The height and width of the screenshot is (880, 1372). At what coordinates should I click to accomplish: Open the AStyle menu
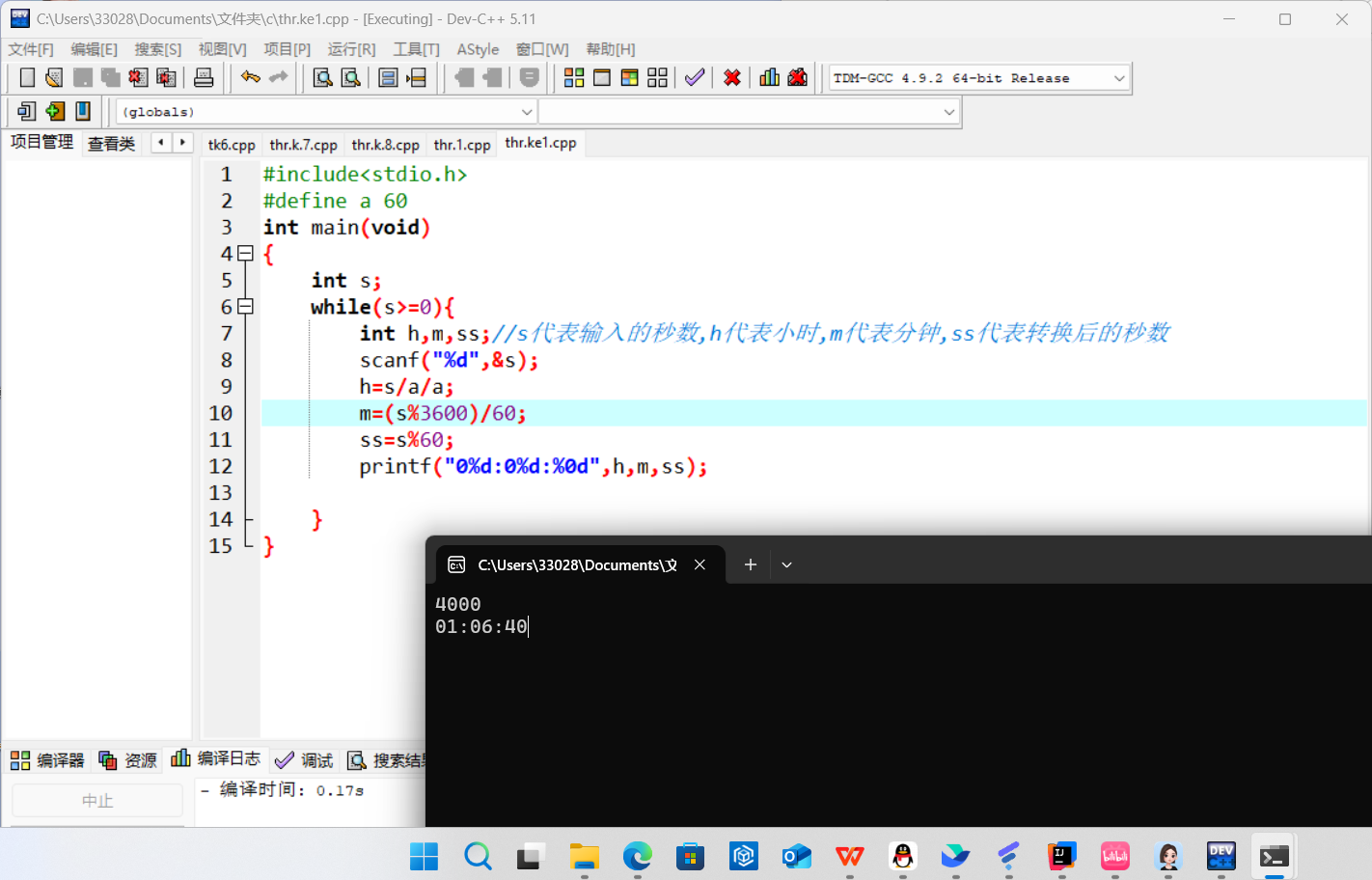[478, 49]
